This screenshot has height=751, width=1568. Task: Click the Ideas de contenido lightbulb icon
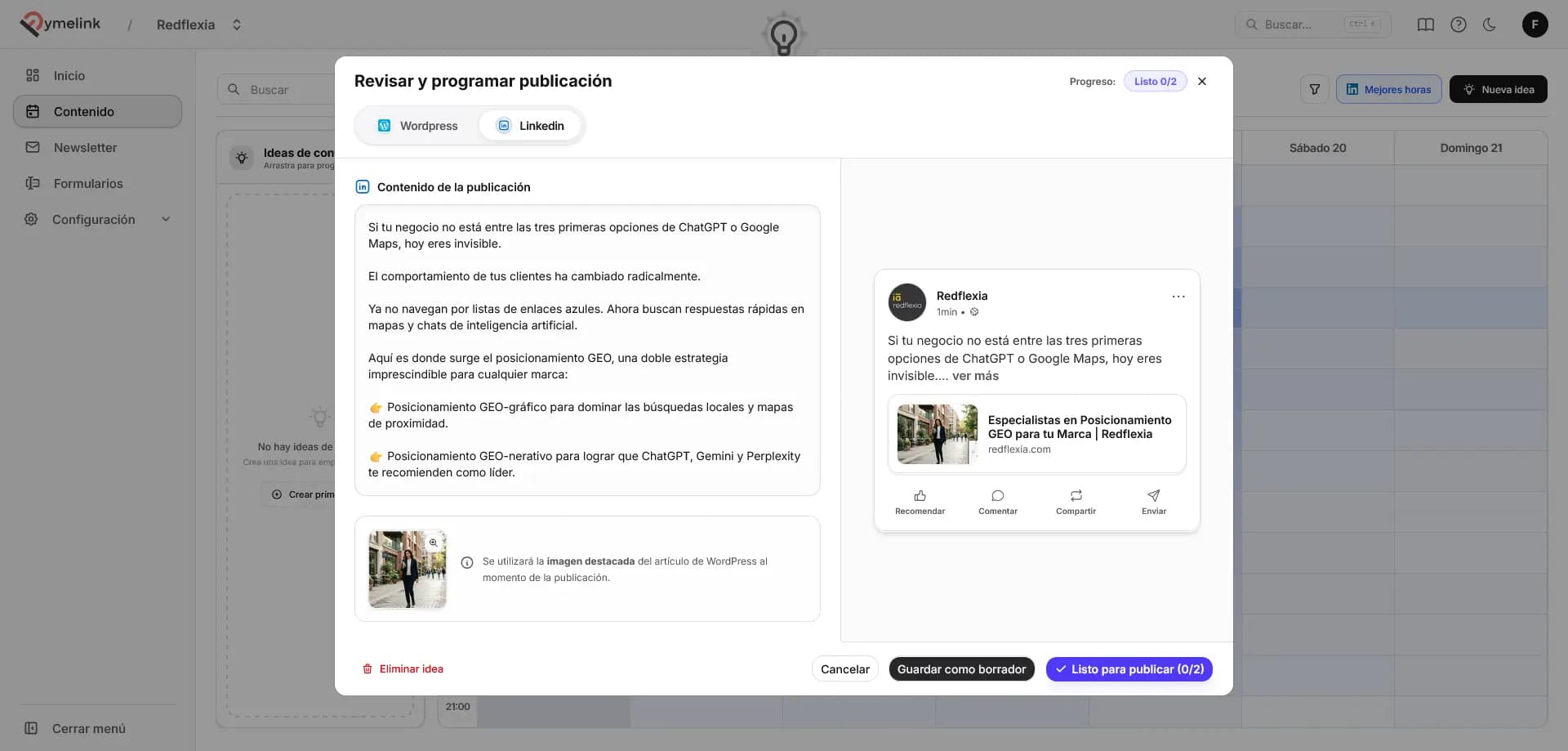242,158
